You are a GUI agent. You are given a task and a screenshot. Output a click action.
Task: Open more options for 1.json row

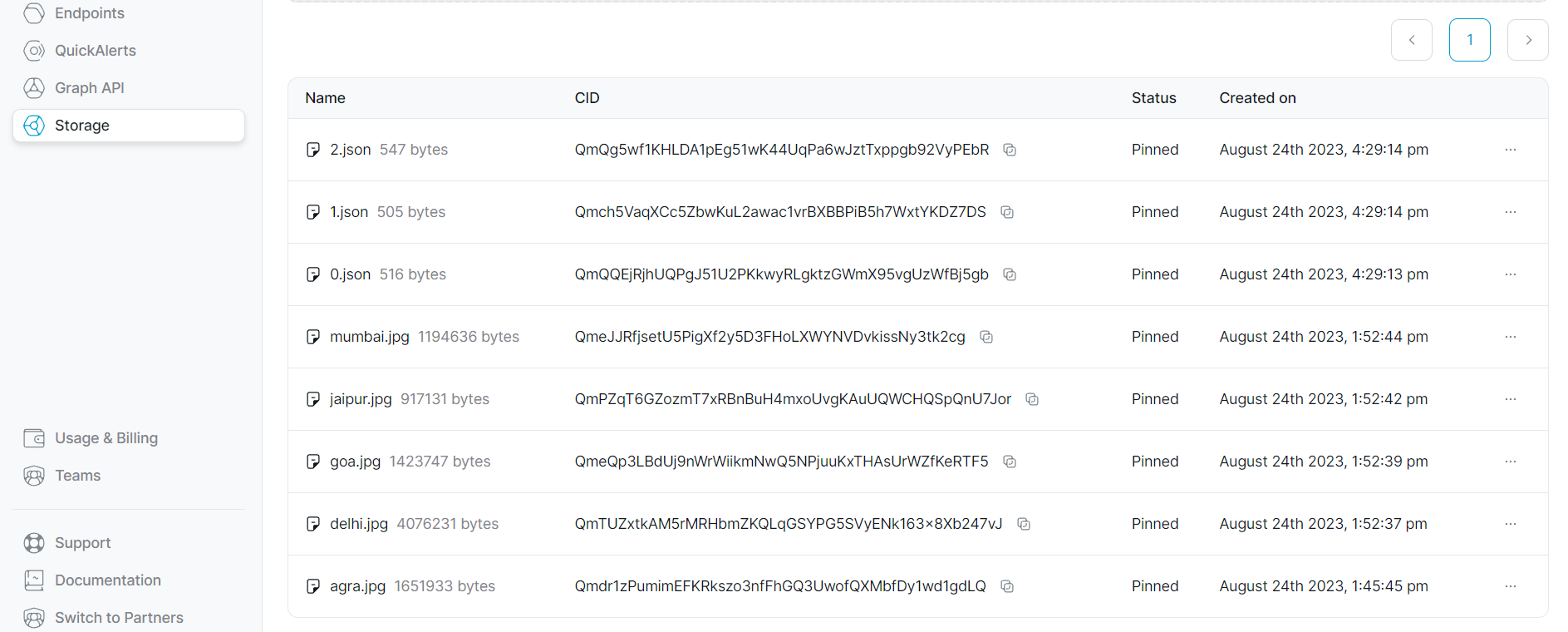pyautogui.click(x=1510, y=212)
